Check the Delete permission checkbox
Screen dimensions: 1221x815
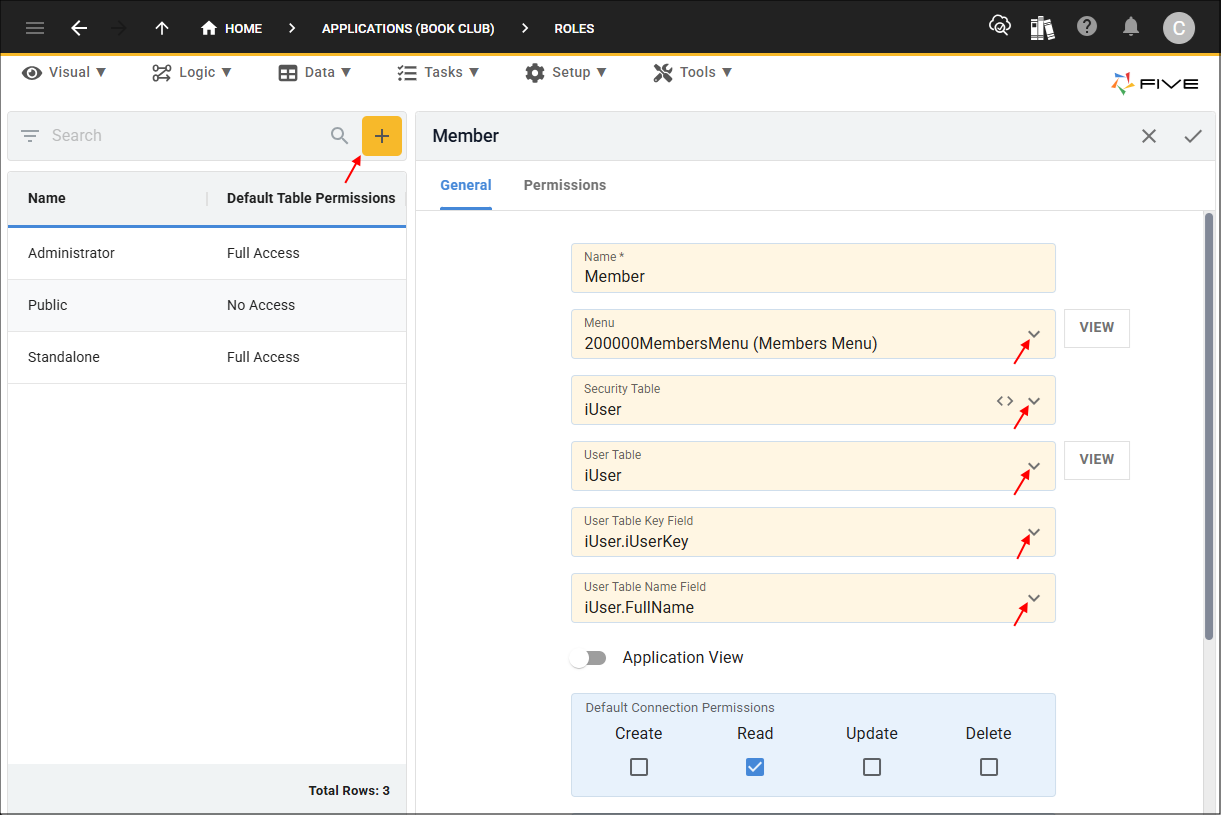coord(989,767)
